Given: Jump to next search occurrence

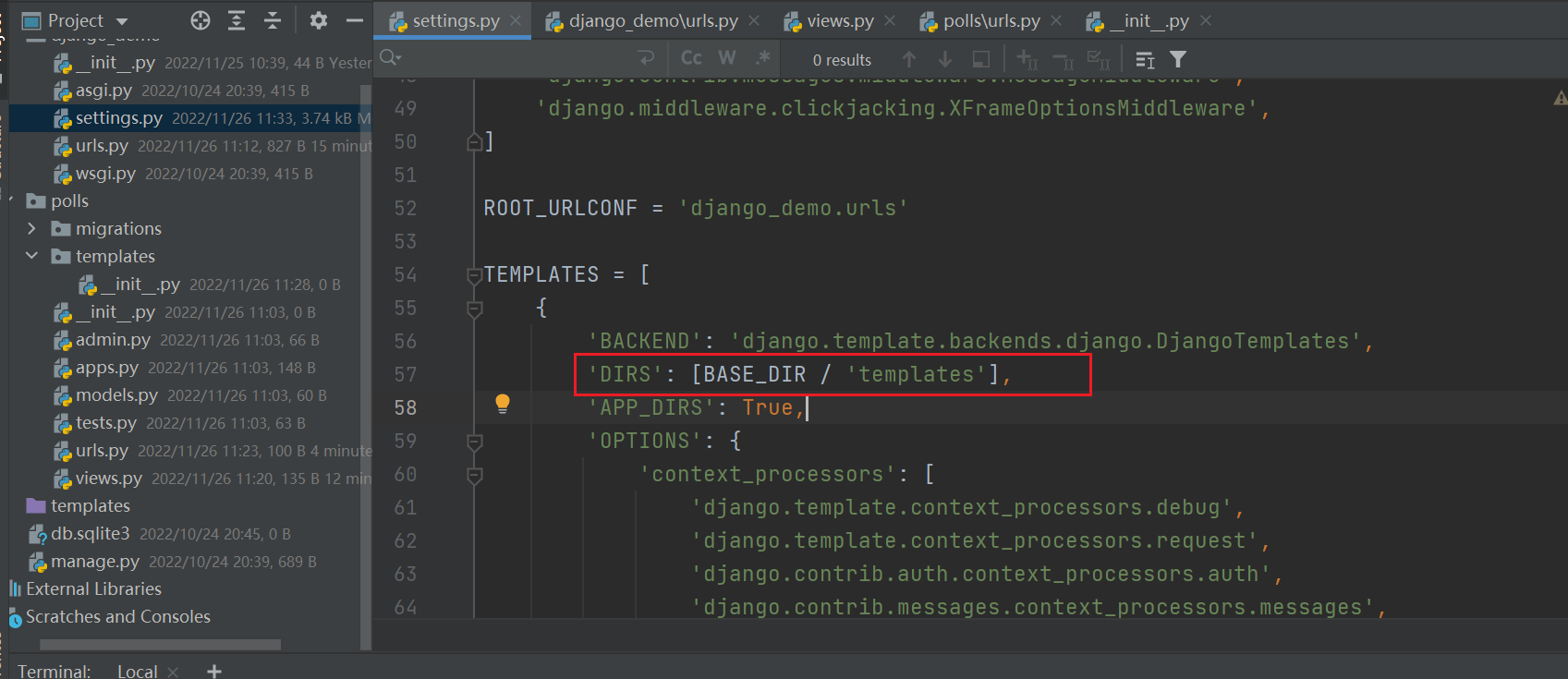Looking at the screenshot, I should [945, 59].
